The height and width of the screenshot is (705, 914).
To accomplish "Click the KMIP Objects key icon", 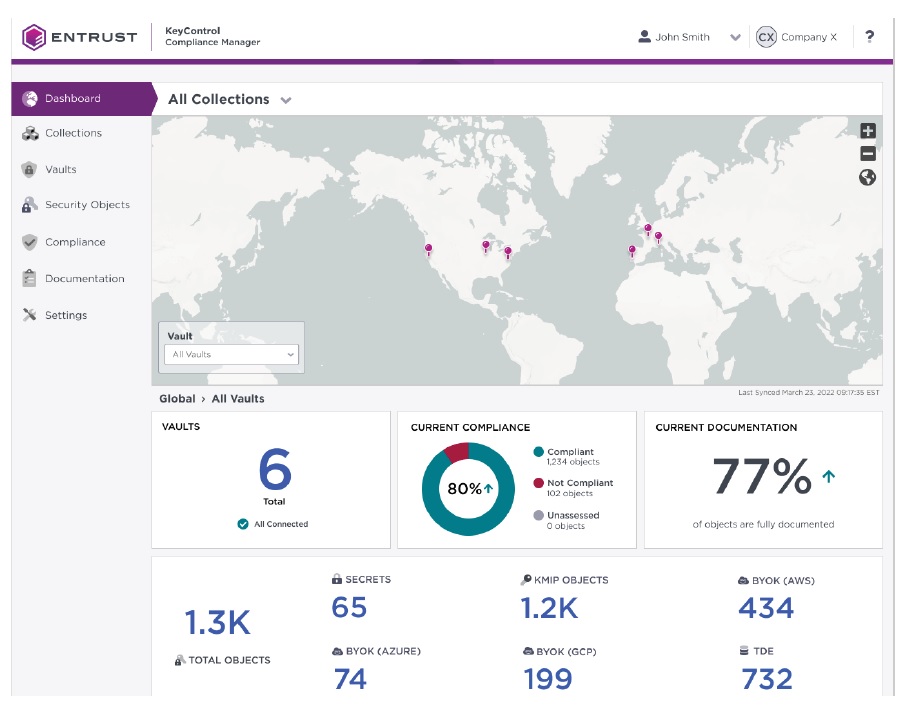I will pos(526,580).
